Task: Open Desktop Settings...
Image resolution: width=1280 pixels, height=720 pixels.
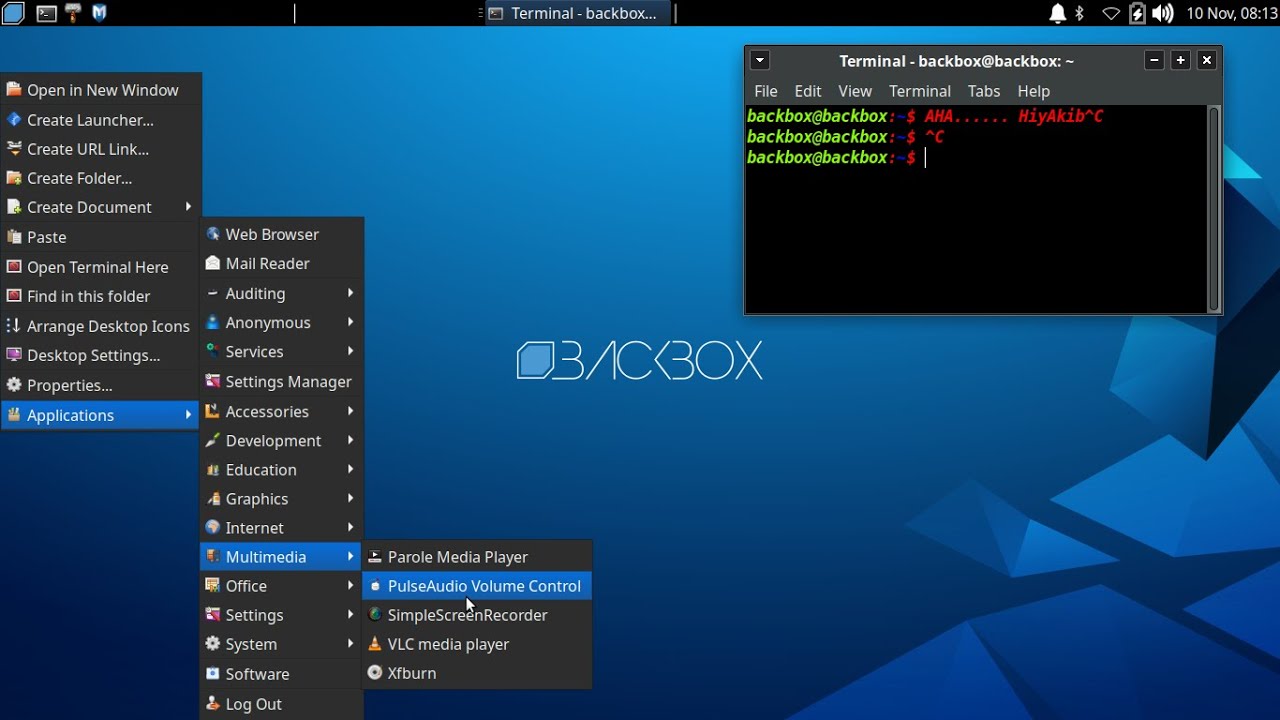Action: (x=100, y=355)
